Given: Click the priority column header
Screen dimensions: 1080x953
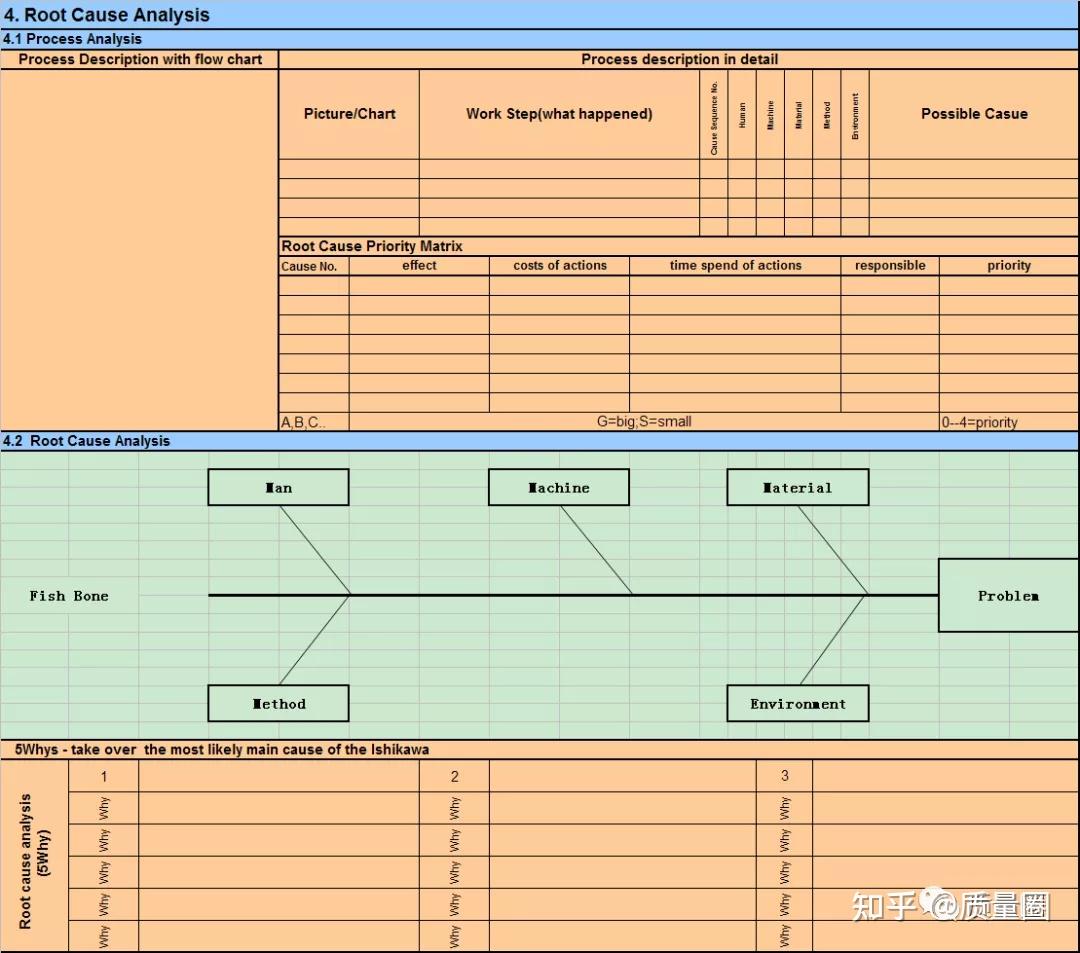Looking at the screenshot, I should [x=1009, y=266].
